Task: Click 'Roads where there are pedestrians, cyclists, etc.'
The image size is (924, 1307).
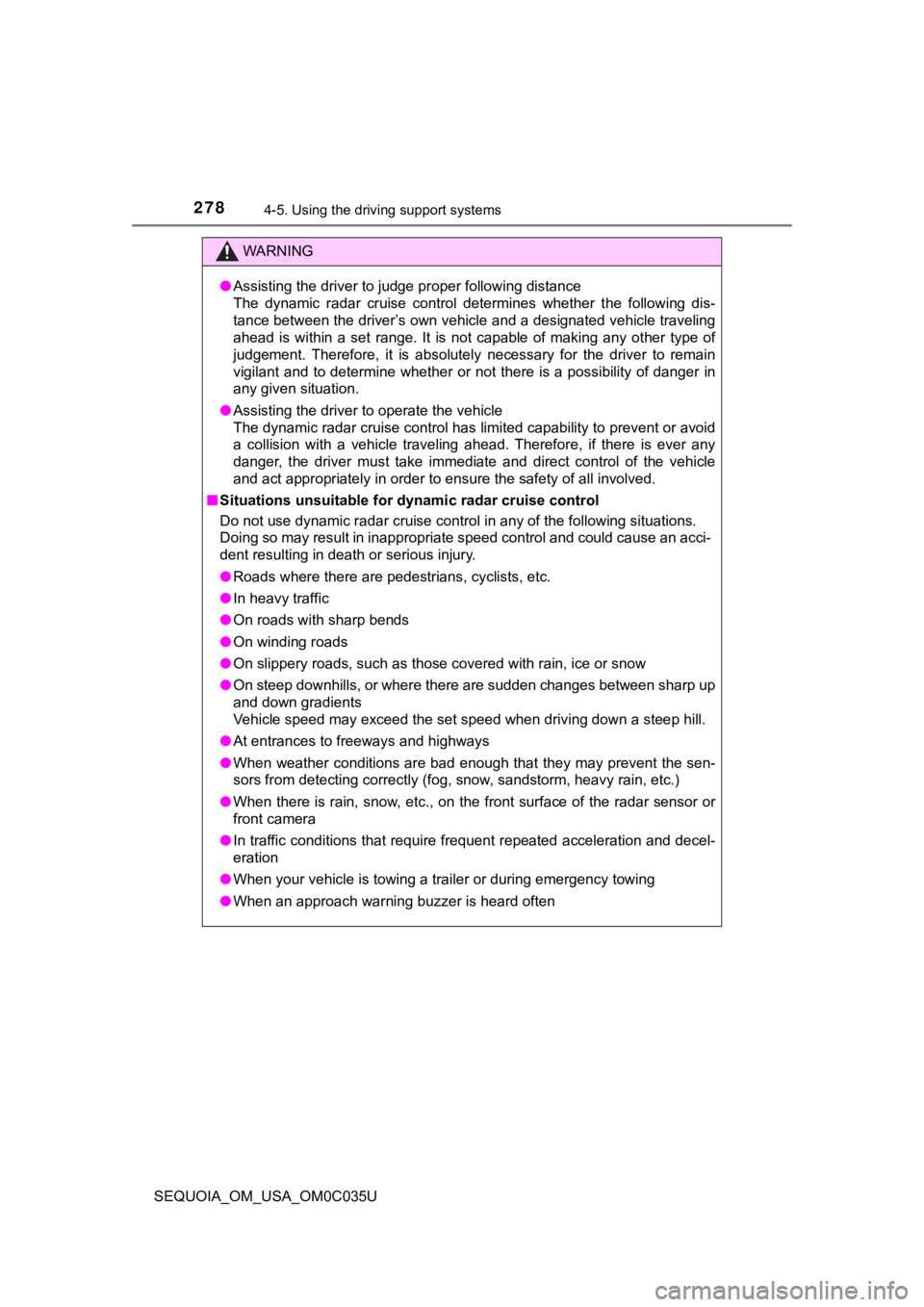Action: point(392,577)
